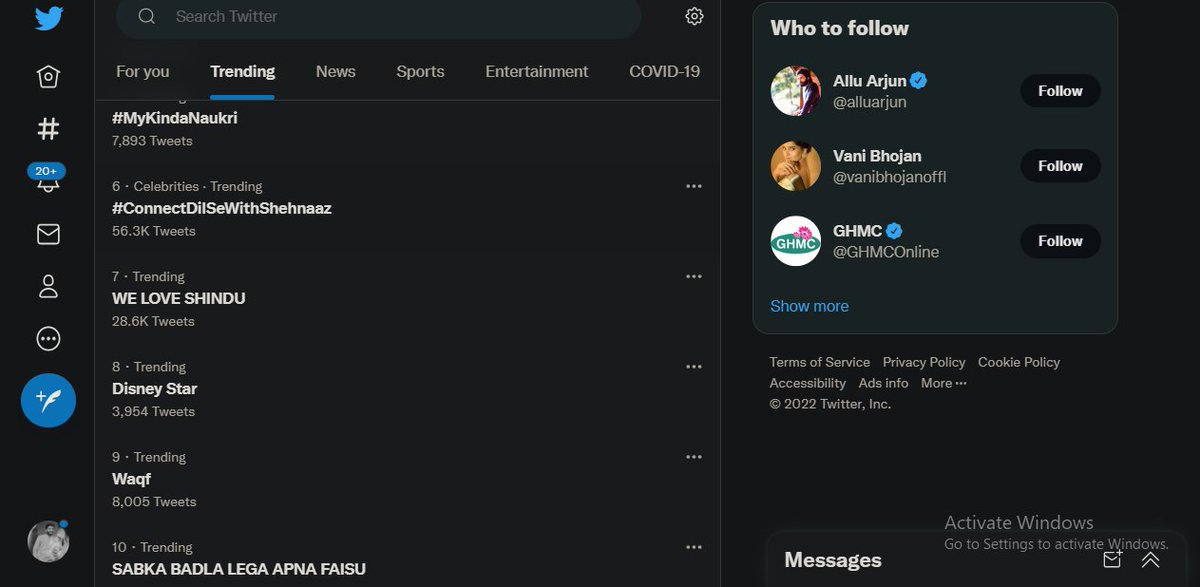Click Show more in Who to follow
The width and height of the screenshot is (1200, 587).
809,306
